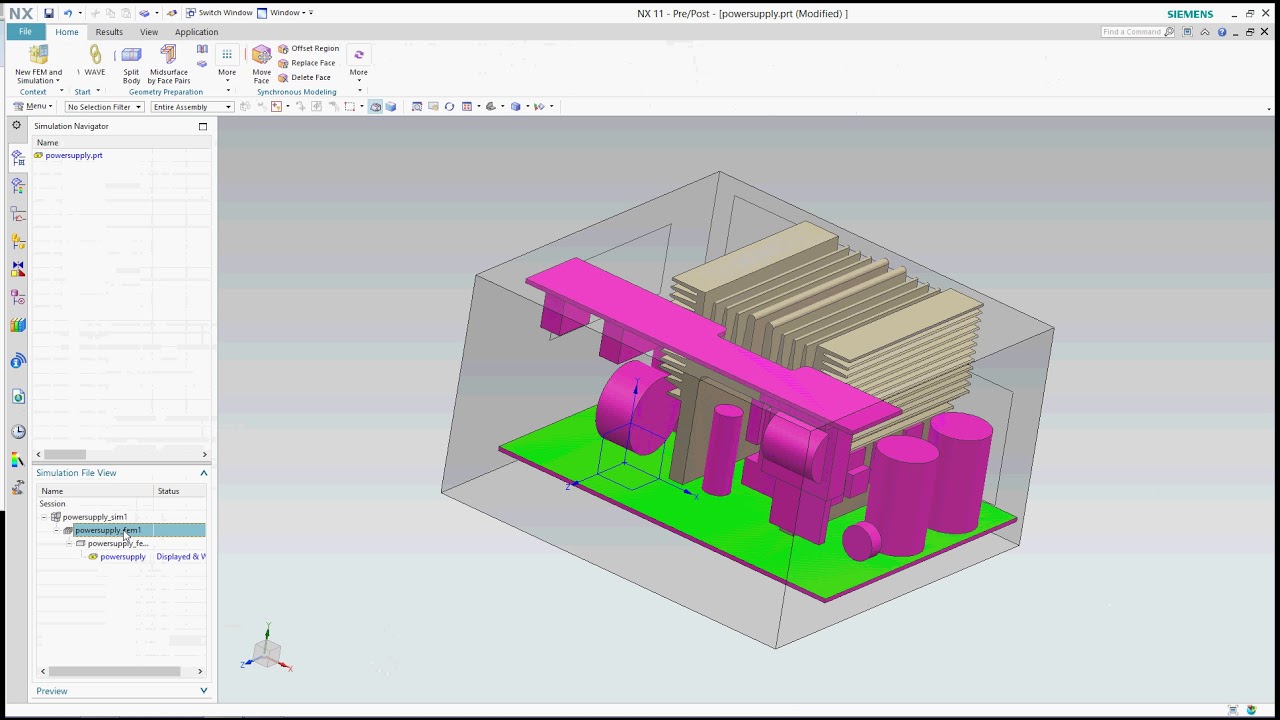Switch to the Results ribbon tab
The image size is (1280, 720).
click(109, 32)
